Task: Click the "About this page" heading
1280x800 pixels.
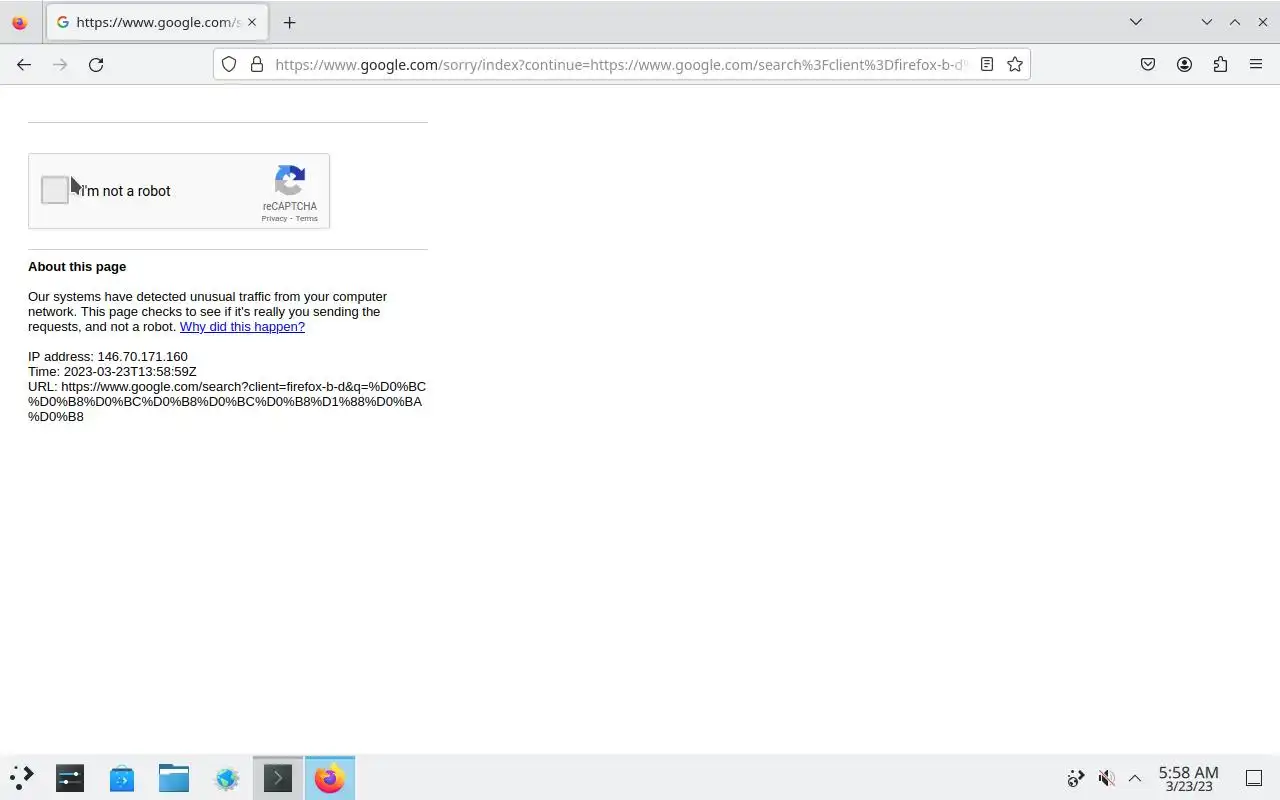Action: pos(77,267)
